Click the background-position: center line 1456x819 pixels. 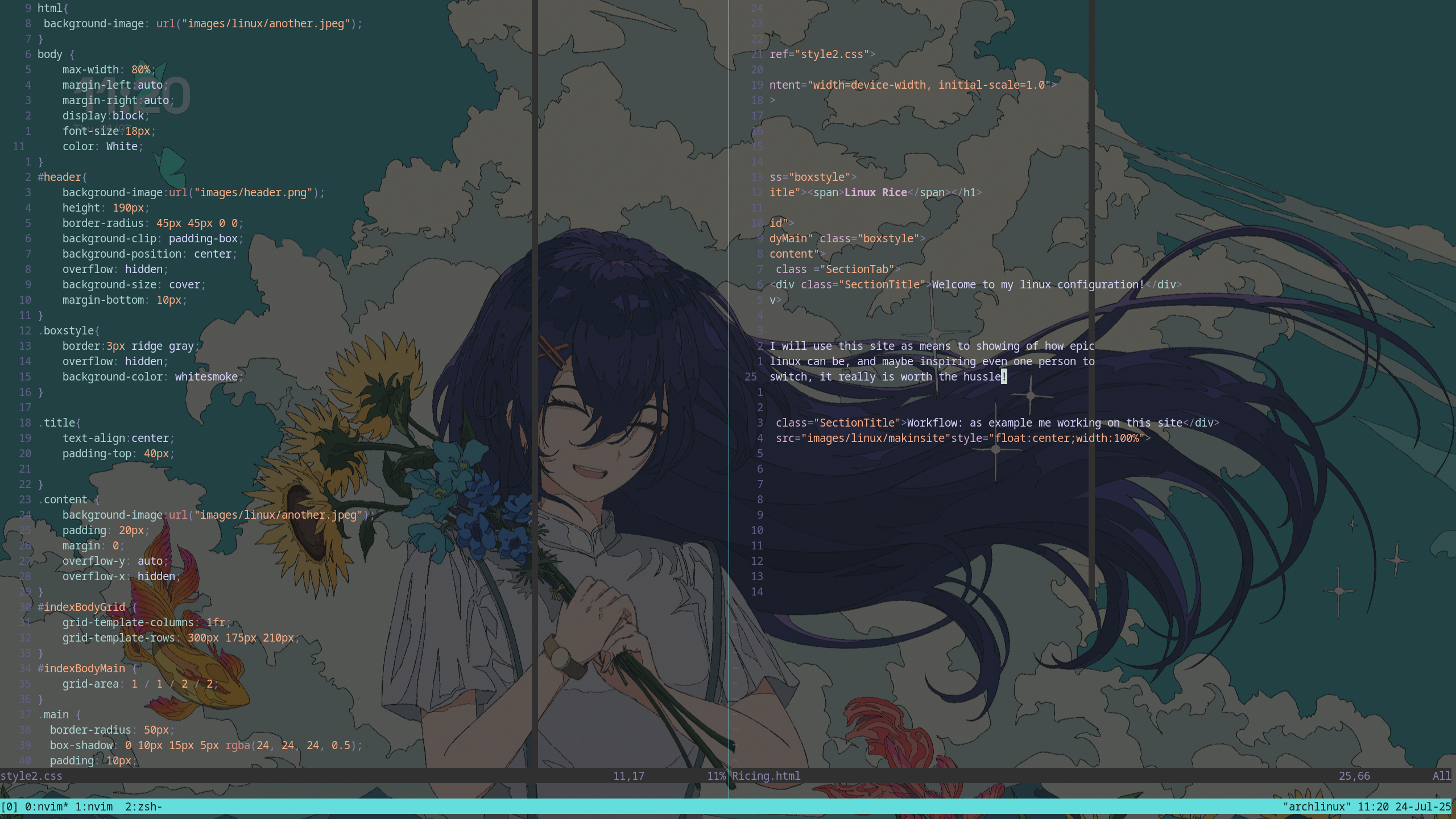click(150, 254)
